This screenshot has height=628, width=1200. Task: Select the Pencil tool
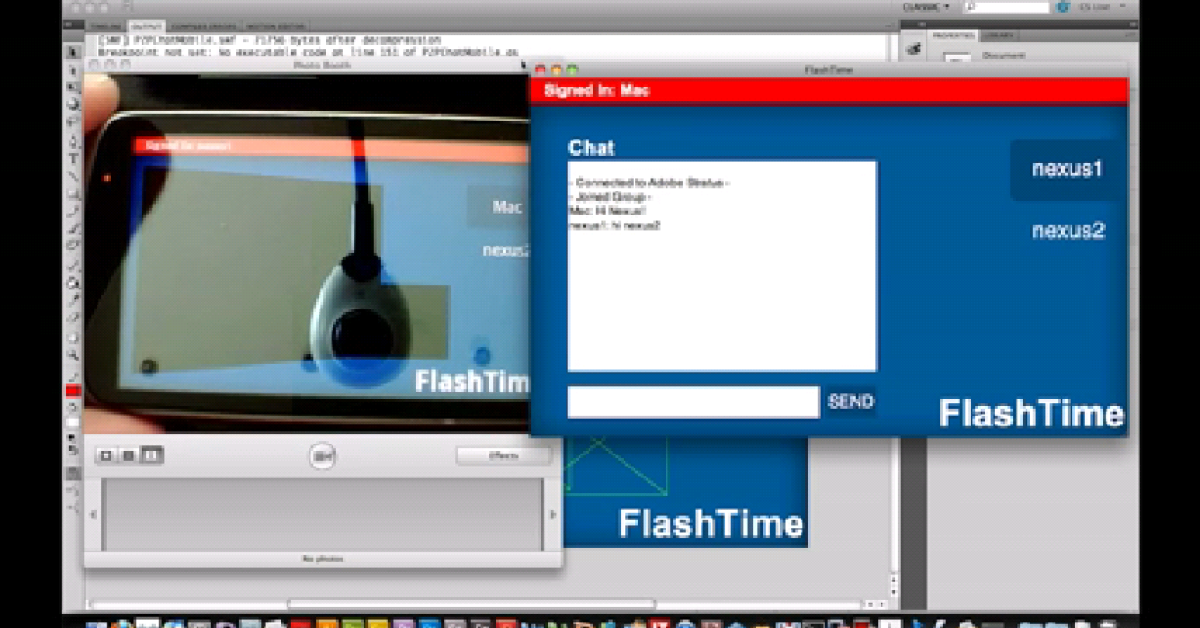pyautogui.click(x=73, y=211)
